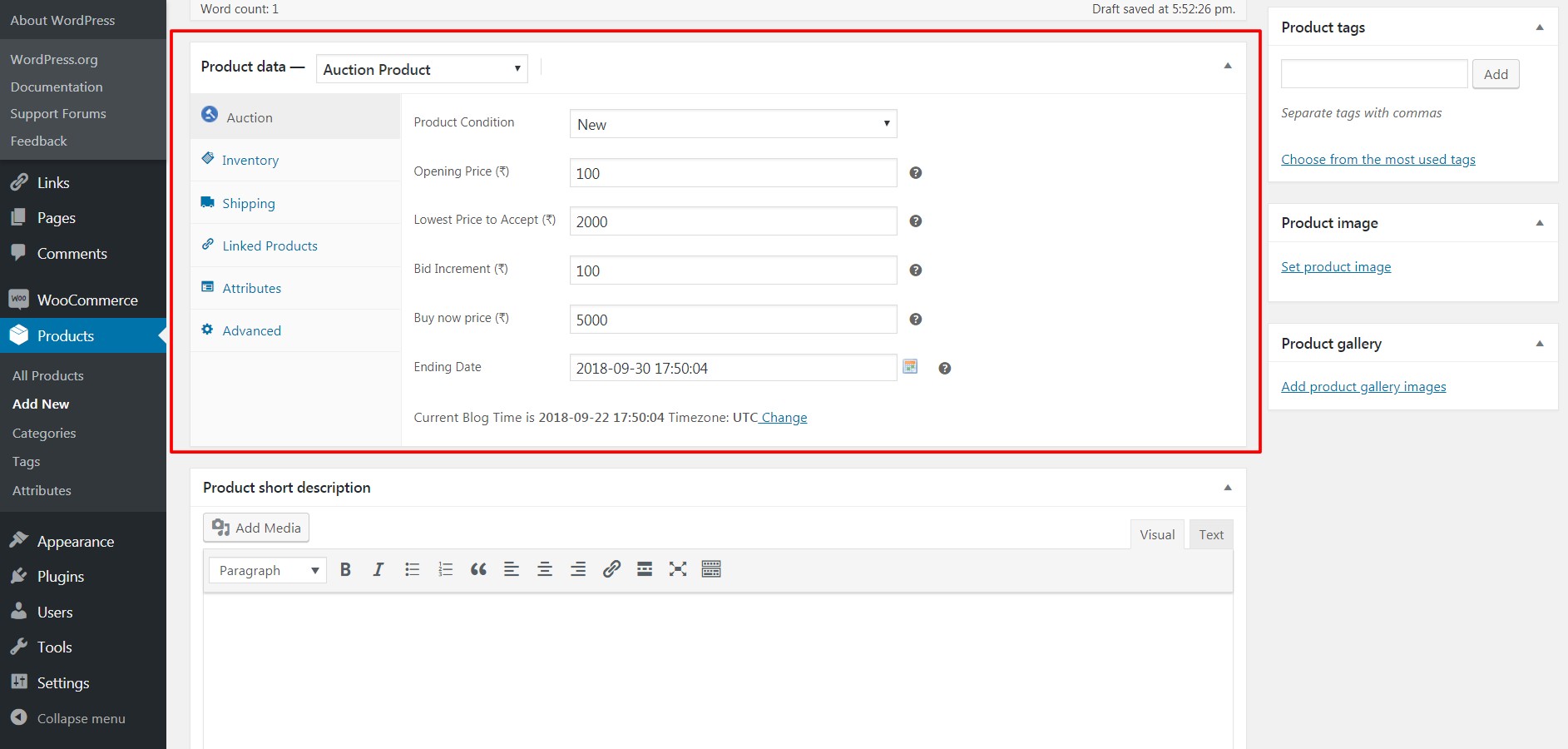Insert Read More tag

645,569
